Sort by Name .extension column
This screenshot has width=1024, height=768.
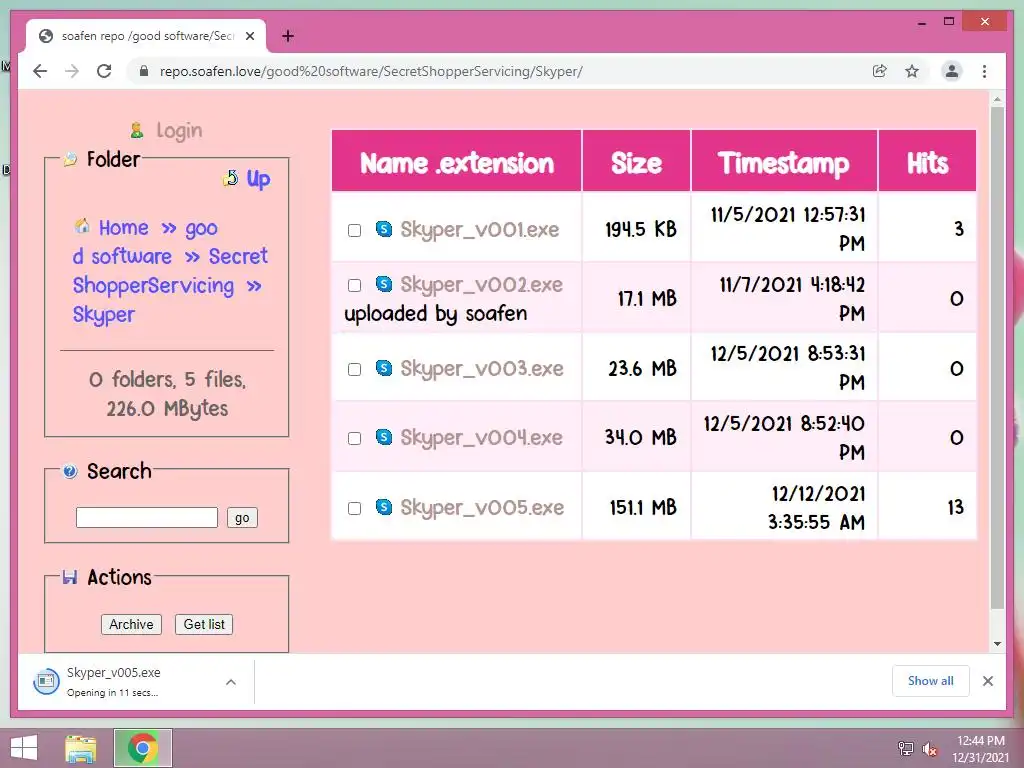click(456, 163)
